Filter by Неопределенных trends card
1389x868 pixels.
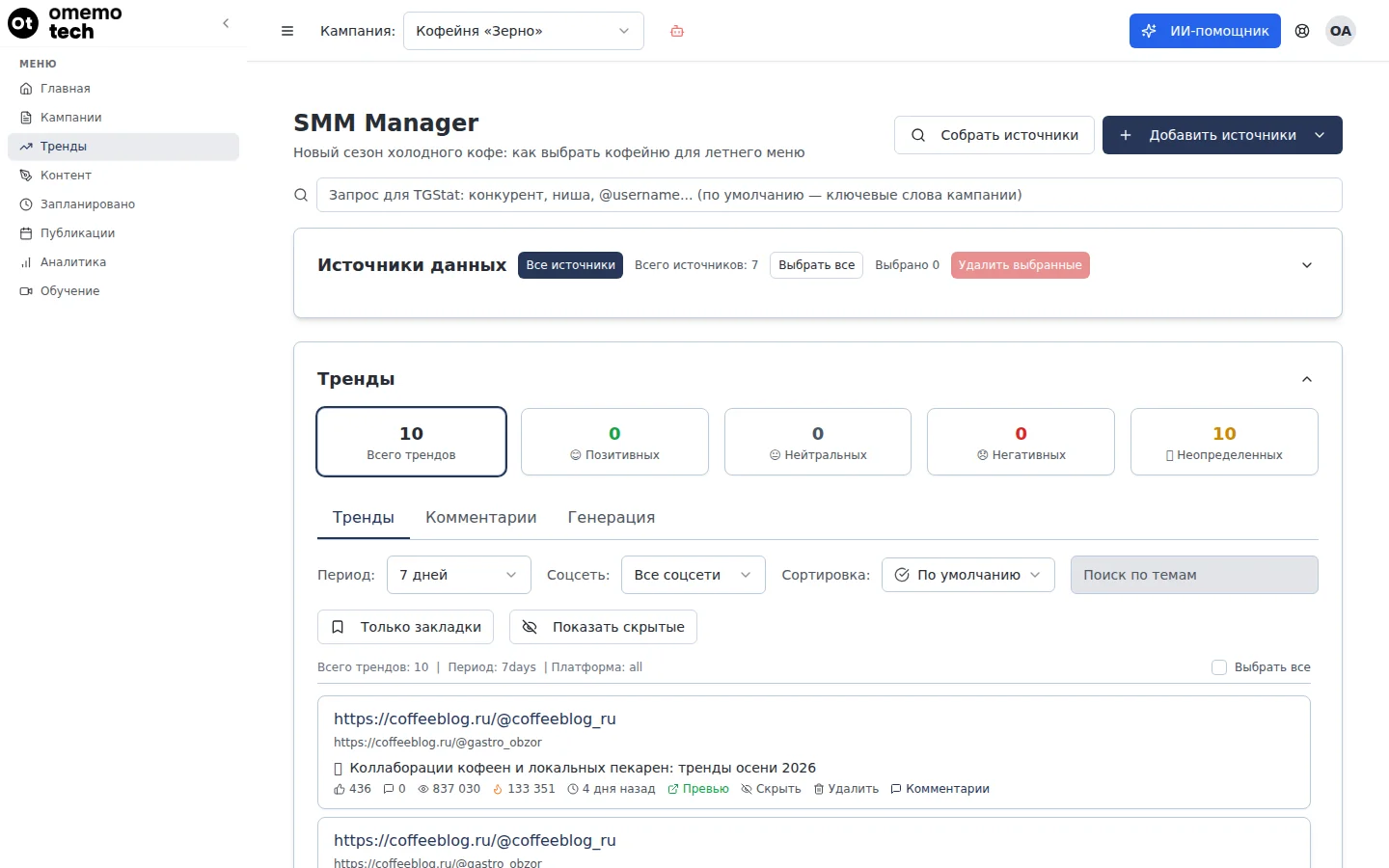(x=1224, y=442)
